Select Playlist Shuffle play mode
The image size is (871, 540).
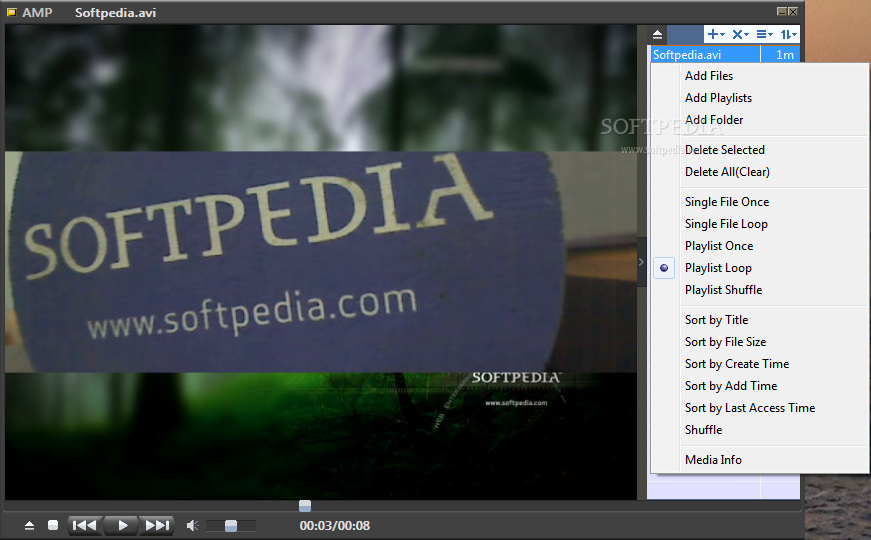coord(723,290)
